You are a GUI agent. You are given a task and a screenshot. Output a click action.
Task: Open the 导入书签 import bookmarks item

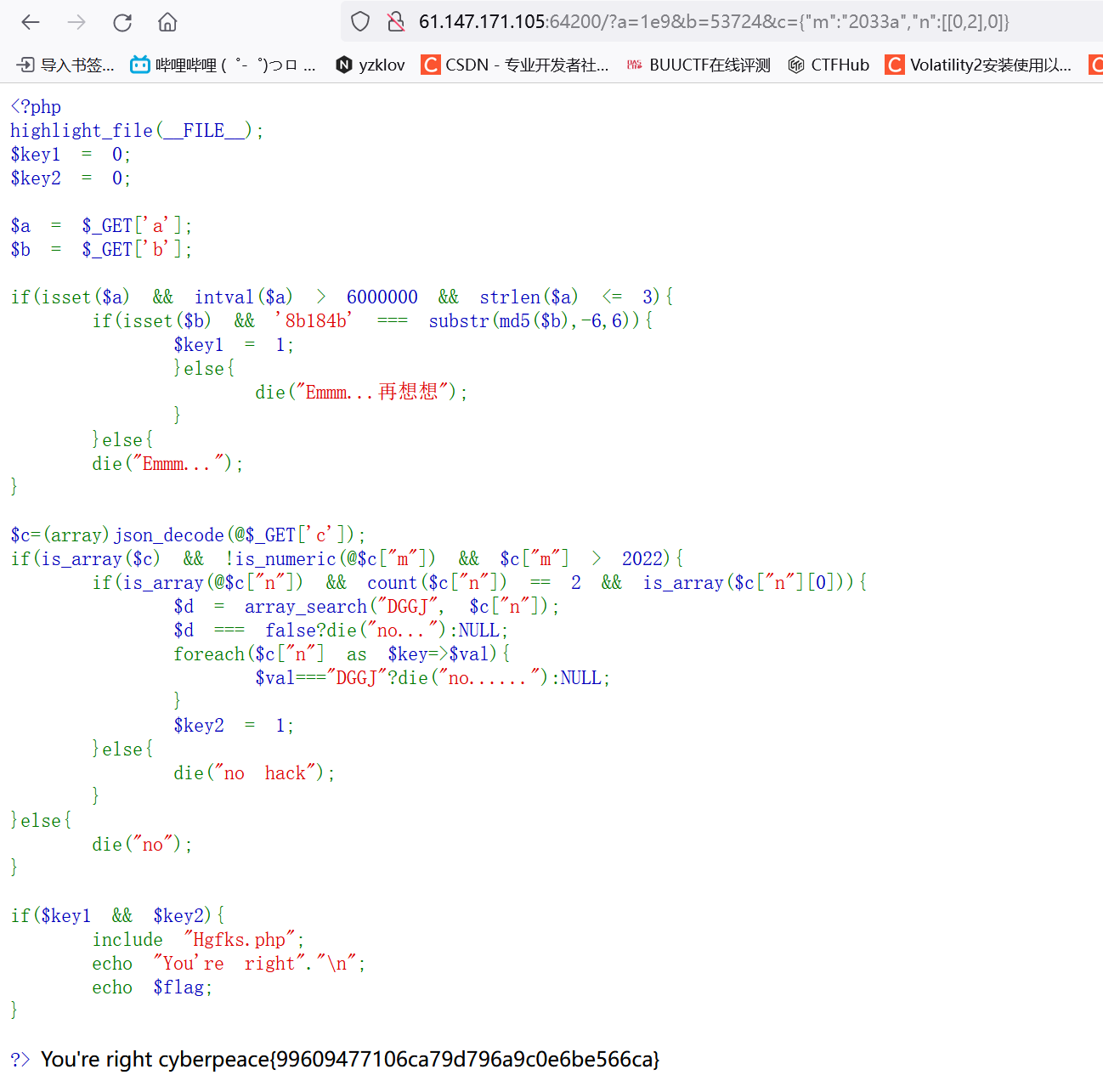66,65
